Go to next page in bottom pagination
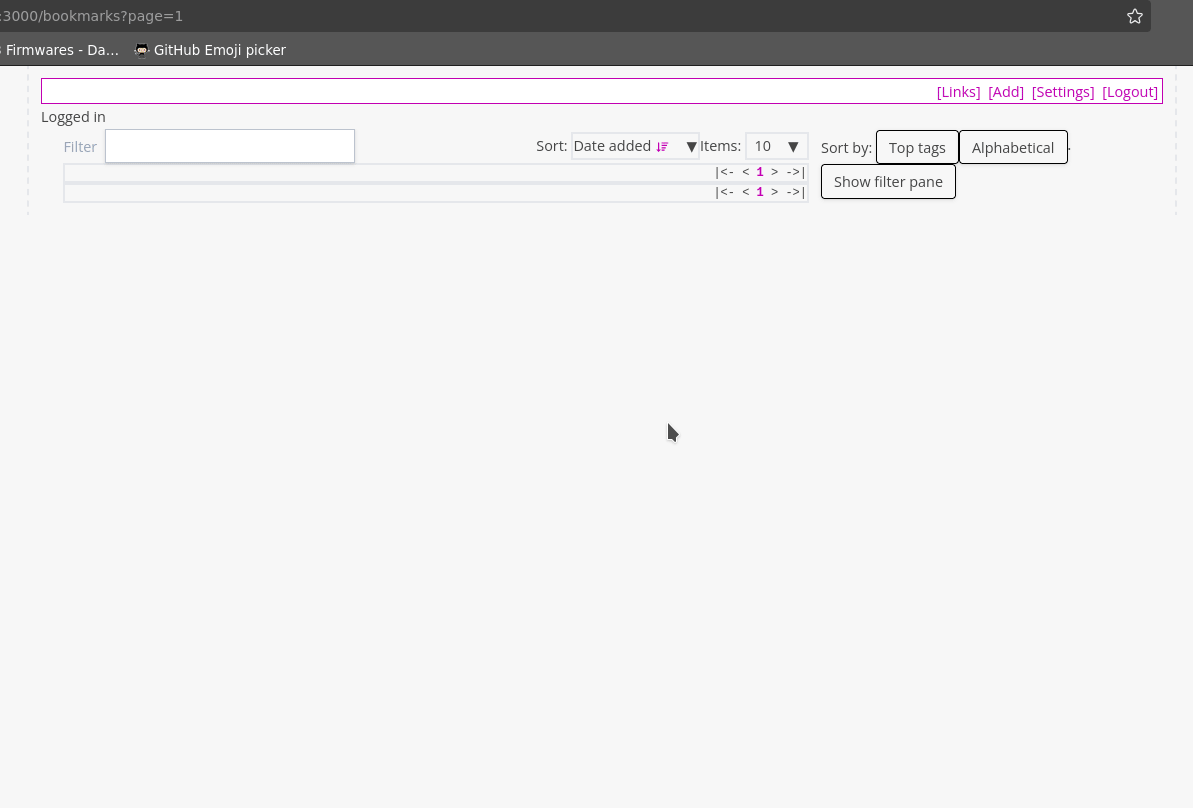Viewport: 1193px width, 808px height. pos(774,192)
